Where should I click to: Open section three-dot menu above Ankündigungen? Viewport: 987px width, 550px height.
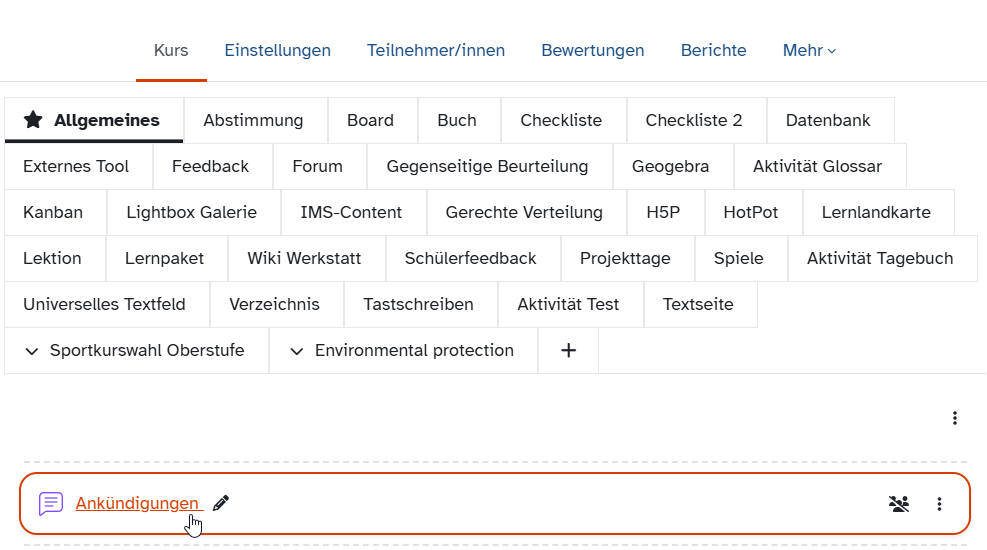point(954,418)
